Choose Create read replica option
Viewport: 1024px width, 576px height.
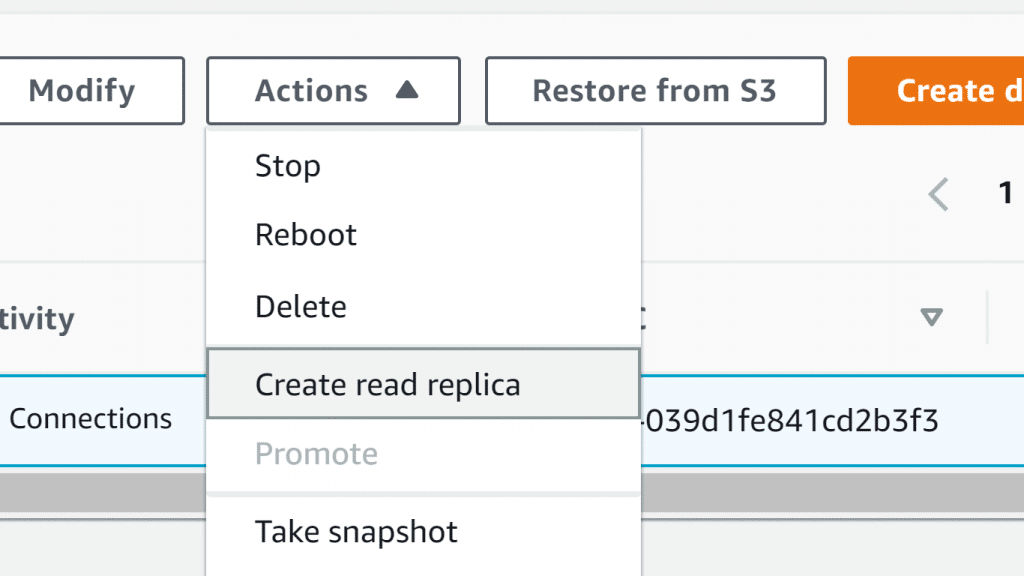click(x=388, y=384)
